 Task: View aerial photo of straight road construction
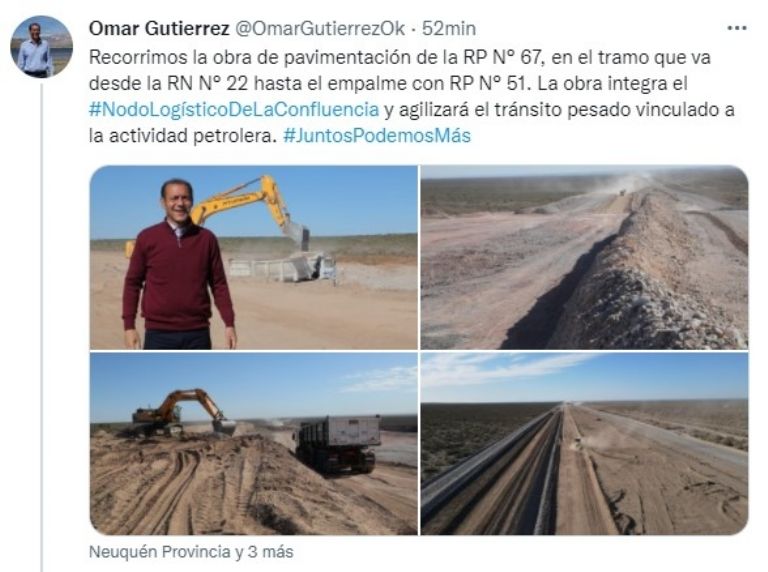584,444
